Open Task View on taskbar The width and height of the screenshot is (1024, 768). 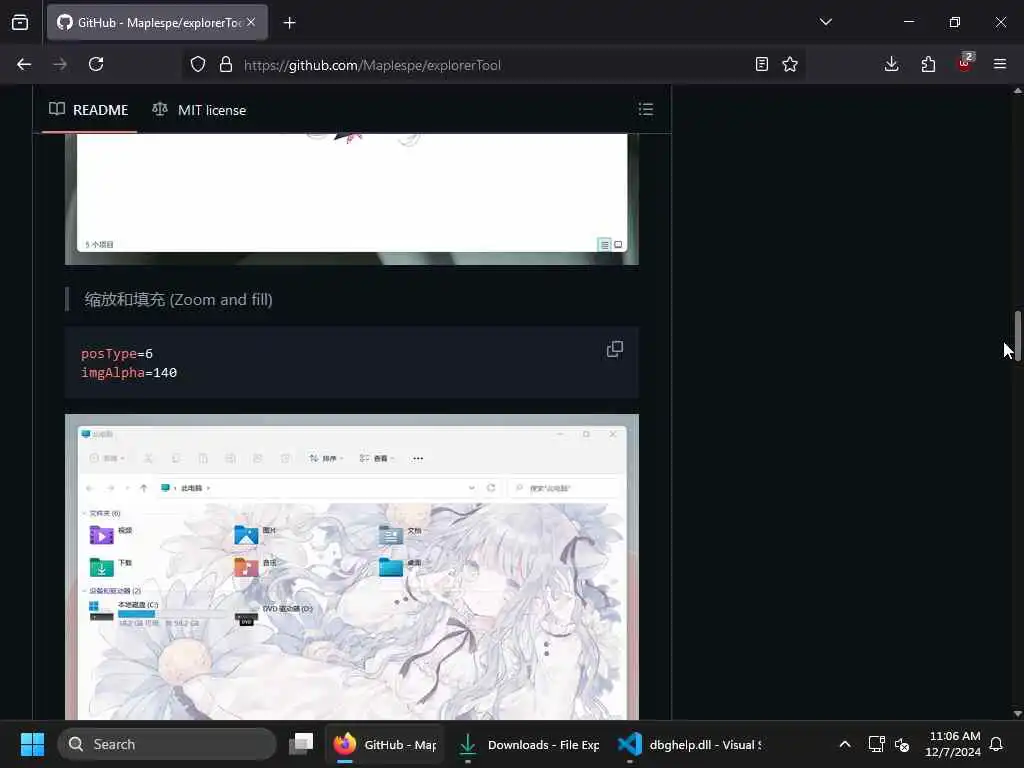(301, 744)
